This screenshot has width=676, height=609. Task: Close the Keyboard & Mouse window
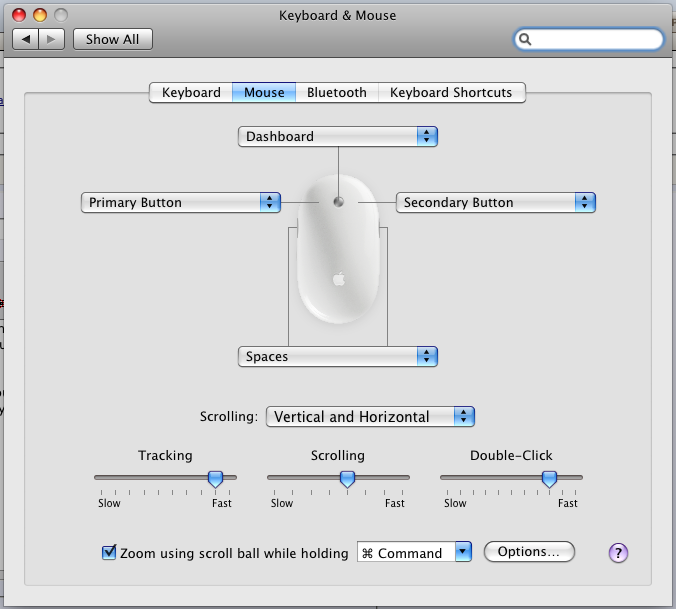point(19,15)
